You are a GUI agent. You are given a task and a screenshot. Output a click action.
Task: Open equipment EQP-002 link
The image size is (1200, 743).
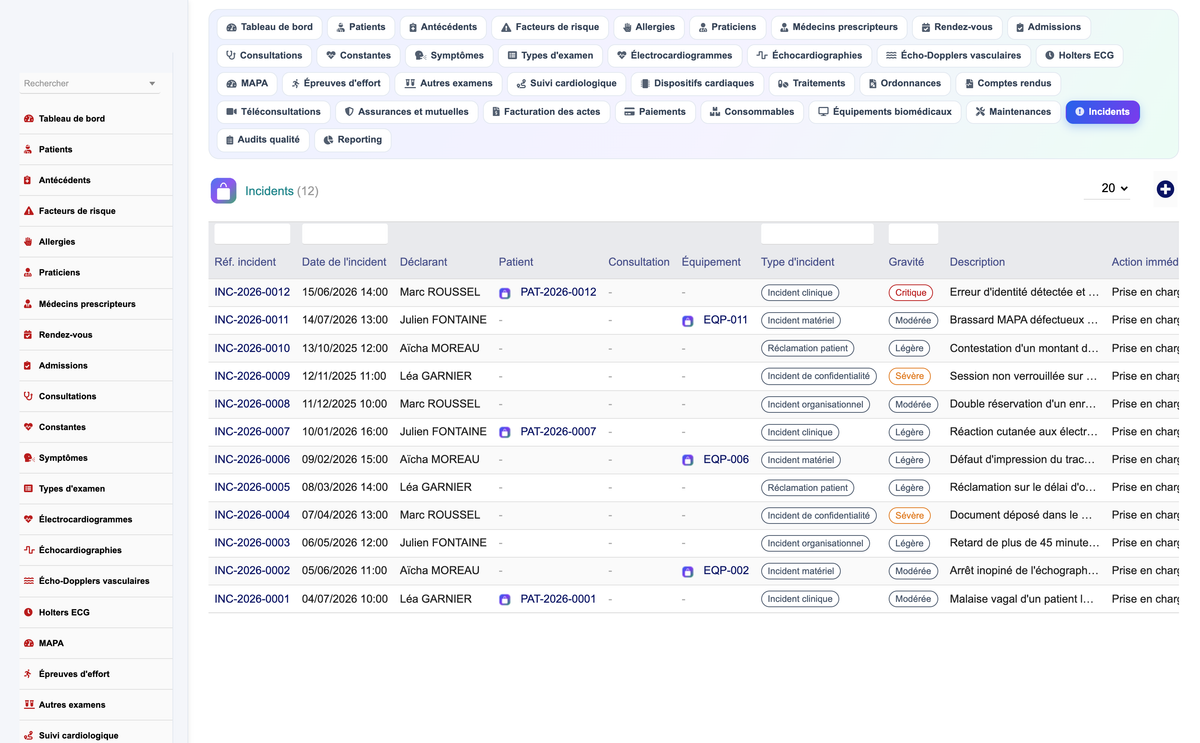pyautogui.click(x=725, y=571)
